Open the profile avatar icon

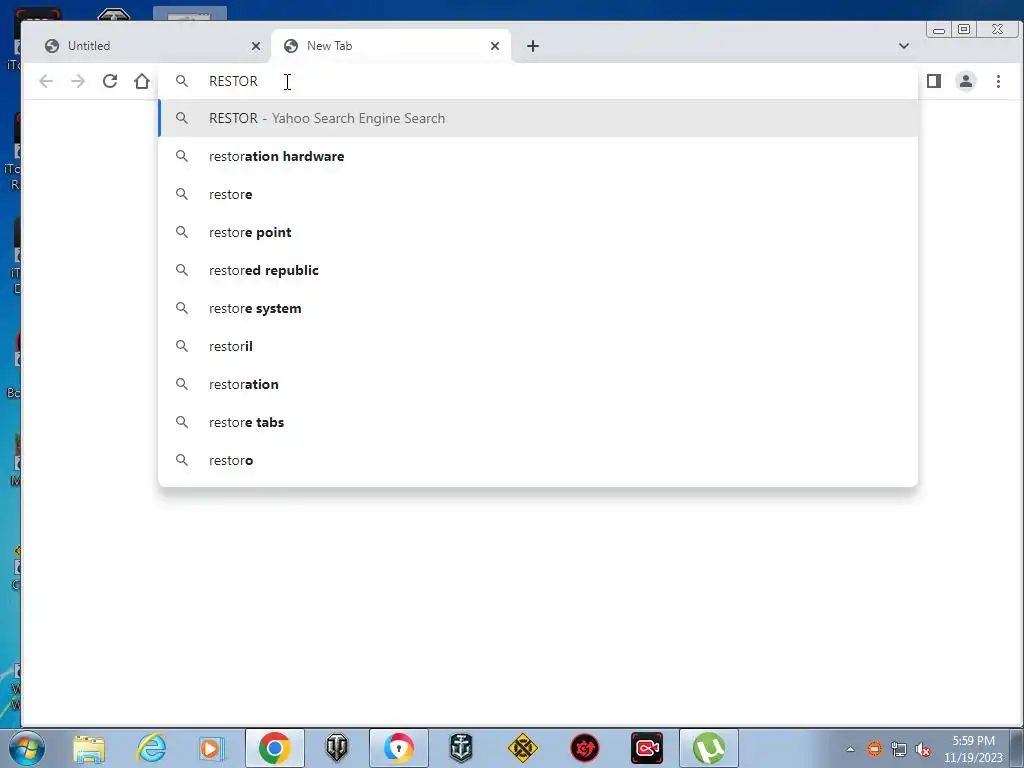(966, 81)
